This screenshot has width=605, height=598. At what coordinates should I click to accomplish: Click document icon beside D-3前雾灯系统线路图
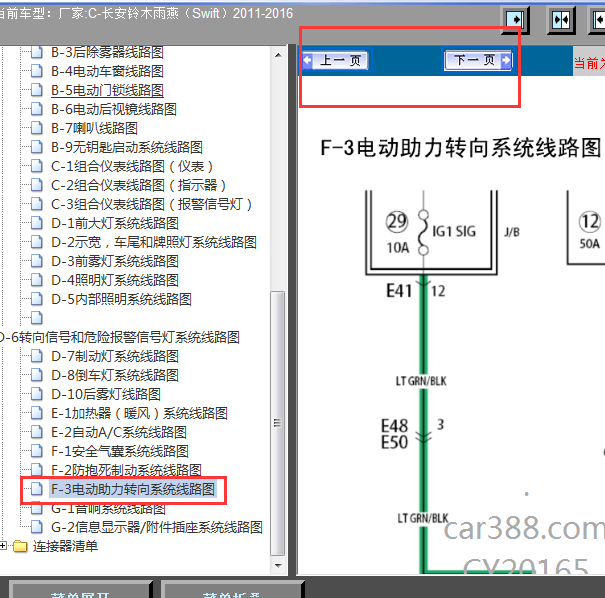click(x=37, y=261)
